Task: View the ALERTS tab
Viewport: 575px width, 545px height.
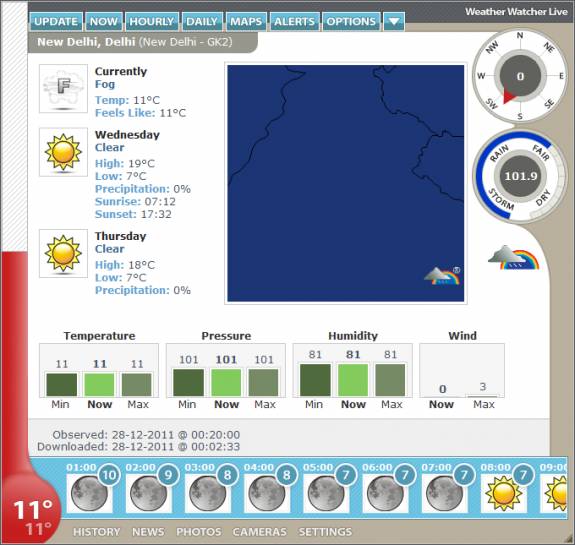Action: point(294,22)
